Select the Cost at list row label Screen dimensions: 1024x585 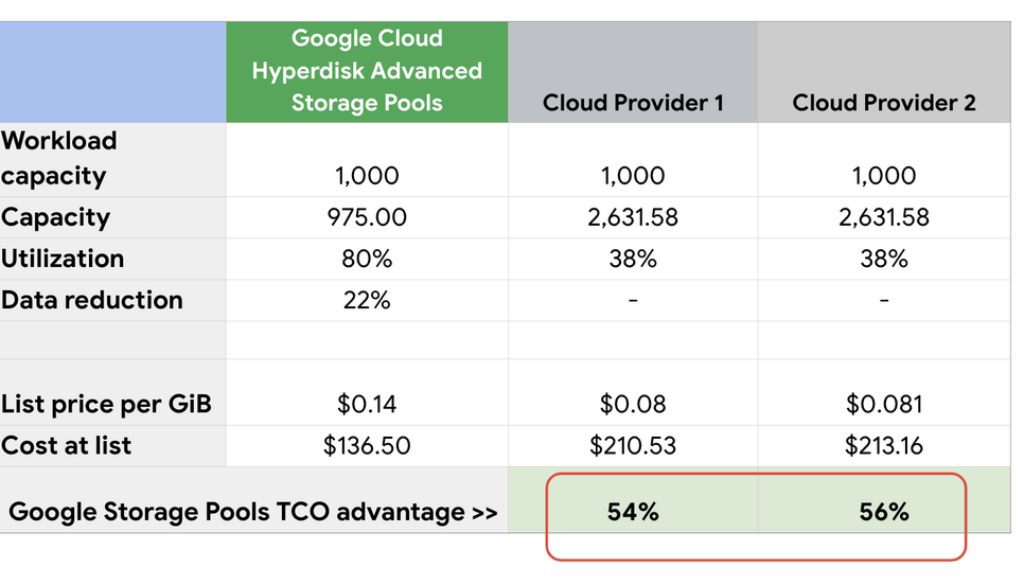click(66, 445)
